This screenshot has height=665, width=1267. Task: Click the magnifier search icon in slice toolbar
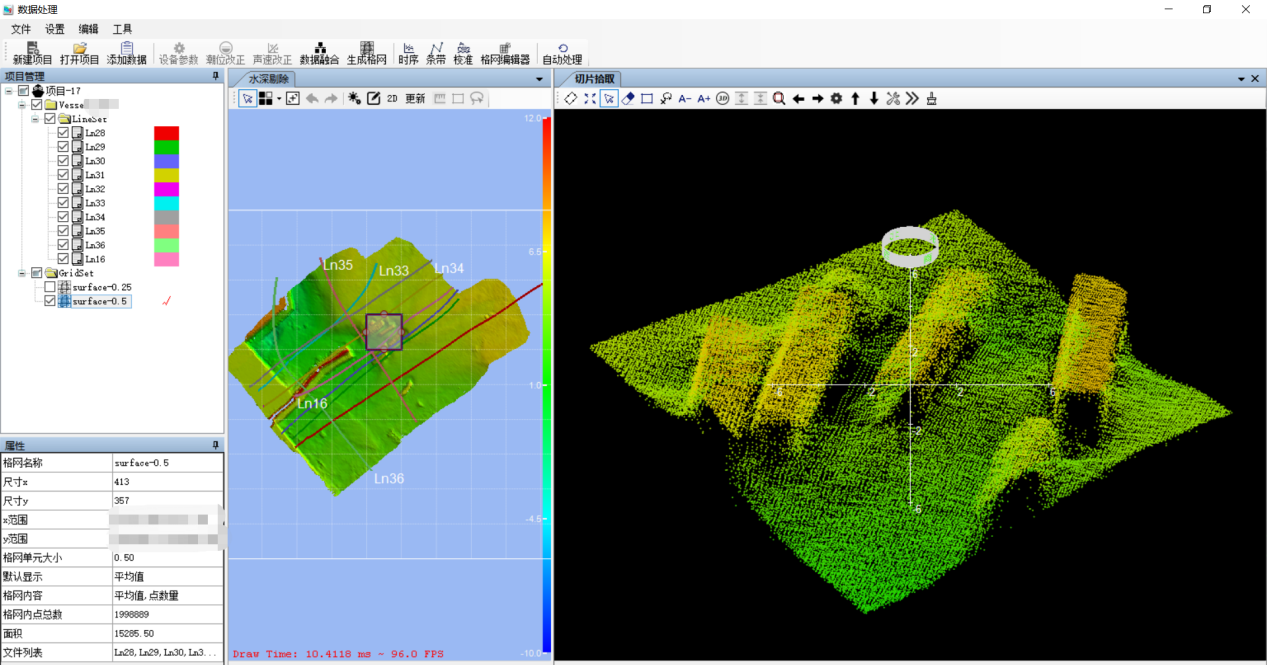click(778, 98)
